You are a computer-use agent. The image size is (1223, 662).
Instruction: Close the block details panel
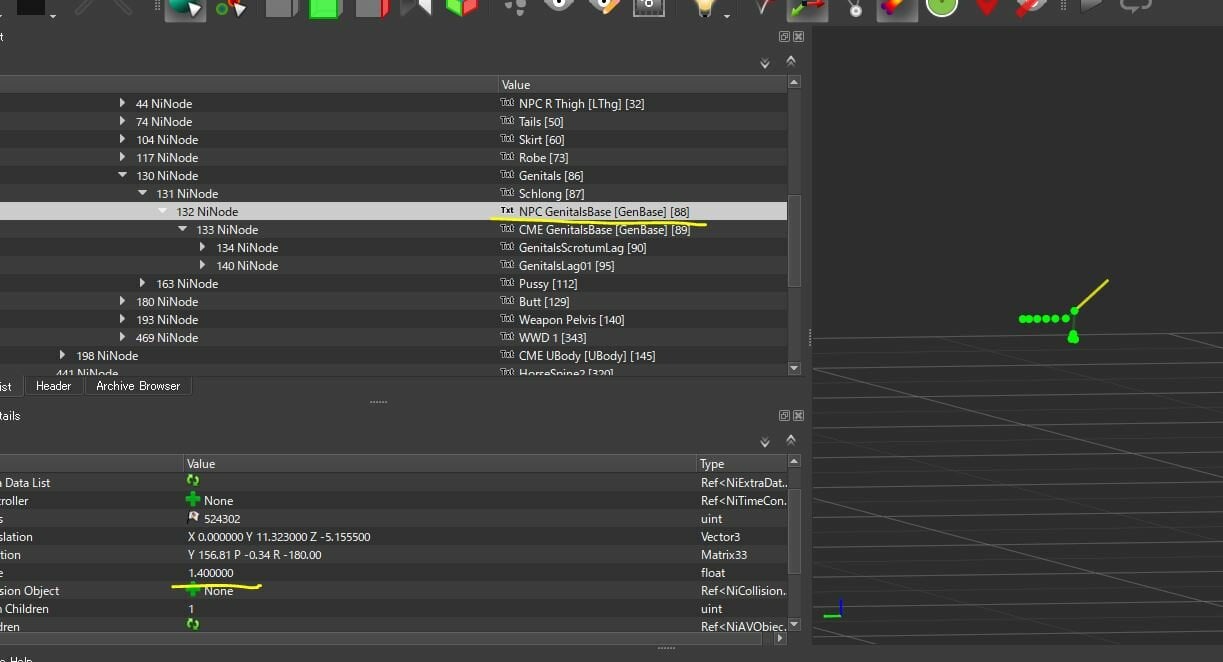tap(798, 415)
